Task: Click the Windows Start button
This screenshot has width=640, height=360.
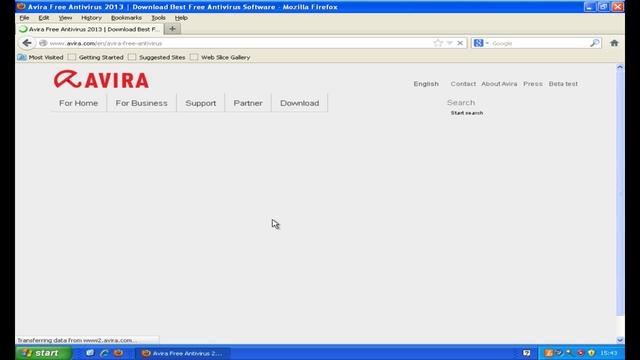Action: point(43,353)
